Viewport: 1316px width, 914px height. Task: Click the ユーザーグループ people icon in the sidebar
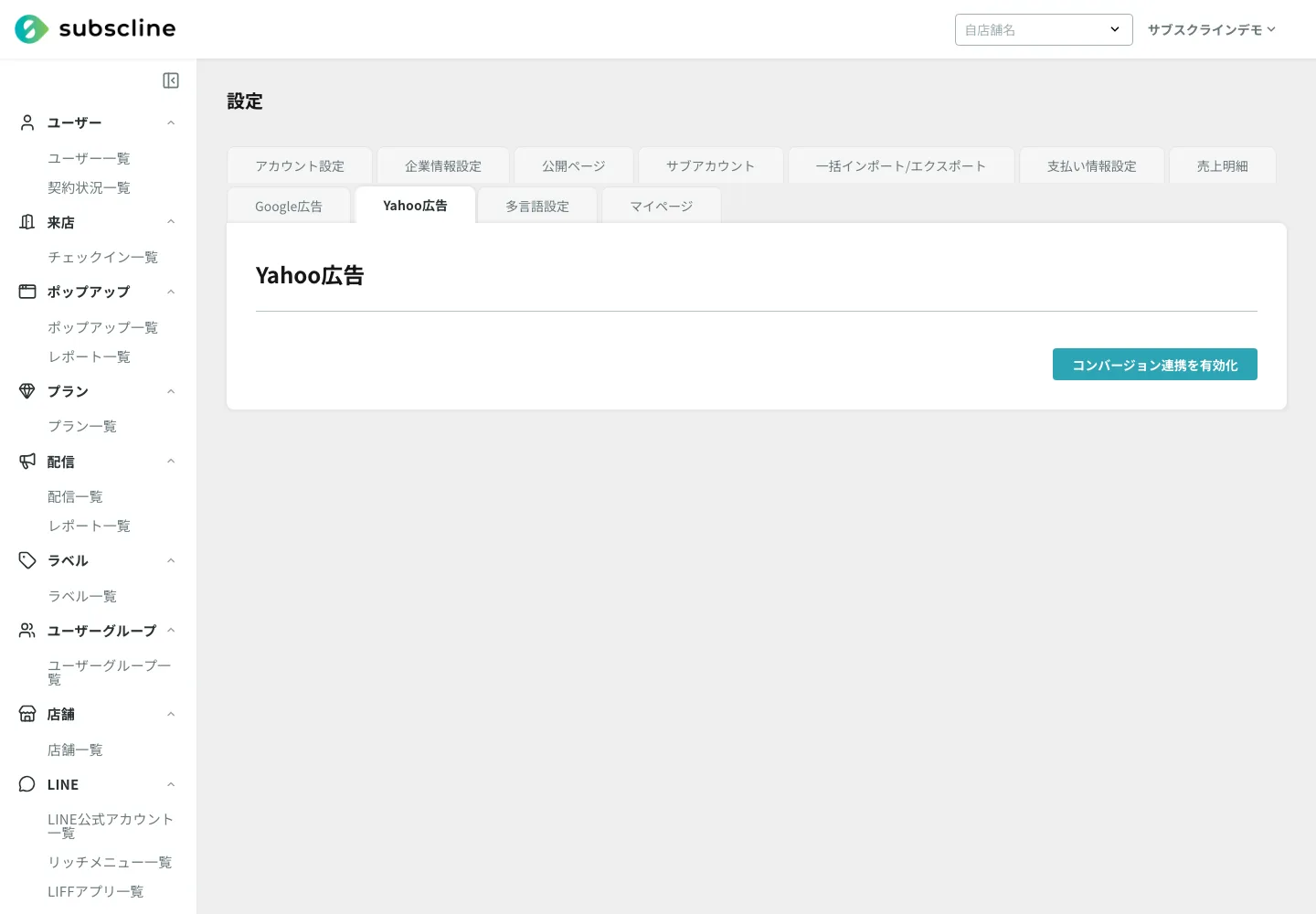27,631
